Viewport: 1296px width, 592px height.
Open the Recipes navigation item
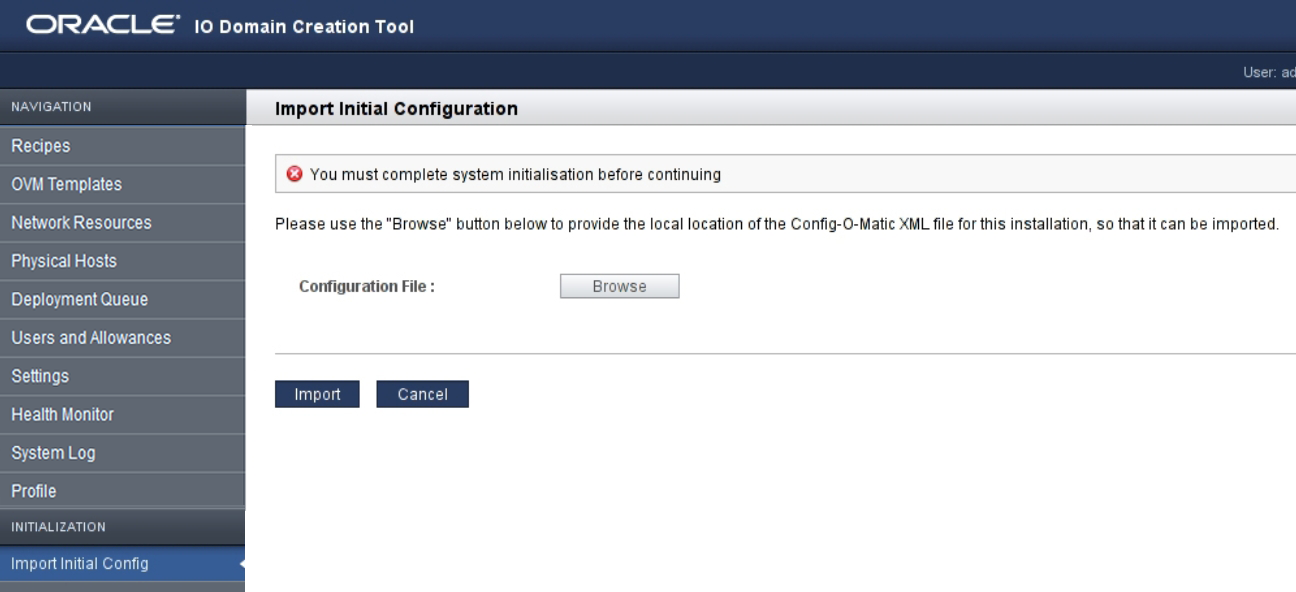(x=122, y=146)
